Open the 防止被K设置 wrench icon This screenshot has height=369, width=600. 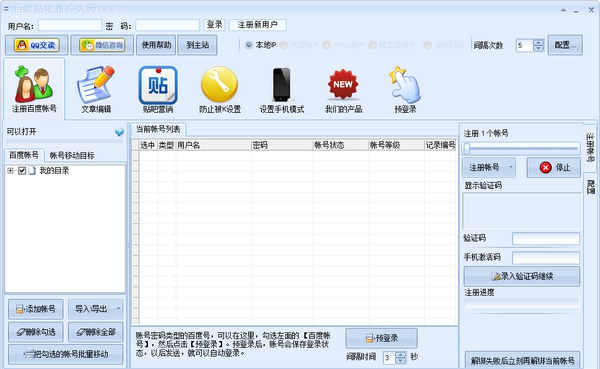click(220, 89)
